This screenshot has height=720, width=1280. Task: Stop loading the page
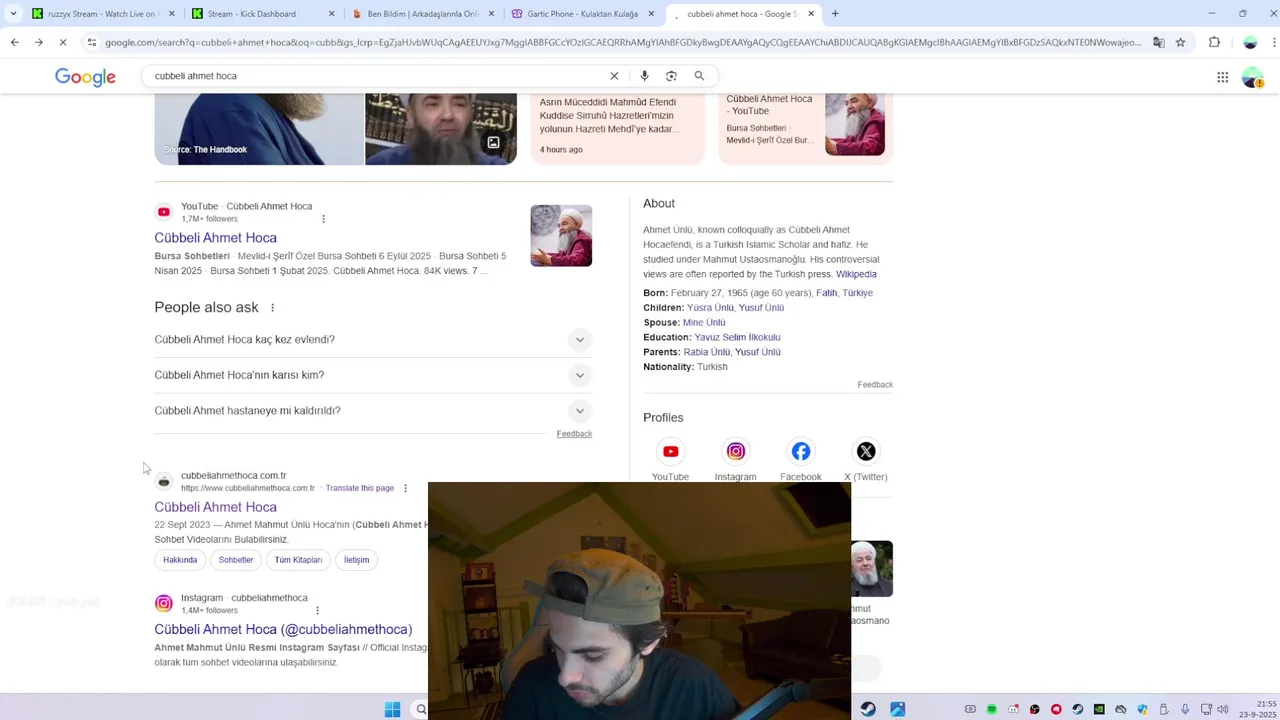pyautogui.click(x=62, y=42)
